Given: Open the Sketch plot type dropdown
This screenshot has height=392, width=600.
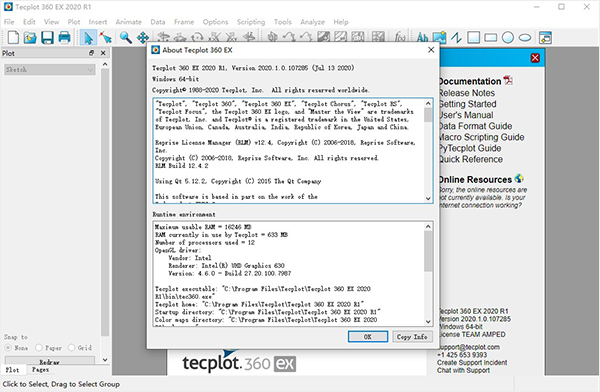Looking at the screenshot, I should coord(50,69).
